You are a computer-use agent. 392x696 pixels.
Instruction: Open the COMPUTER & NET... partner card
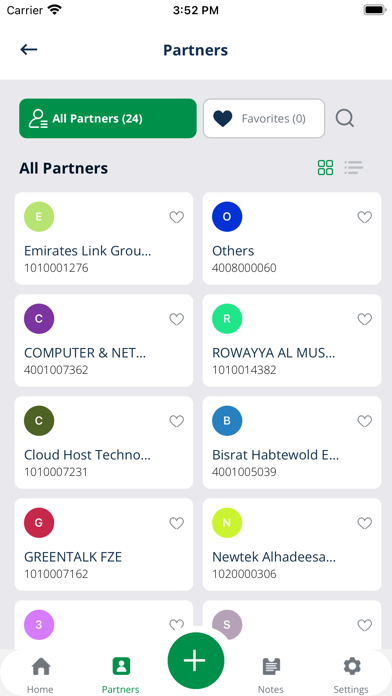click(x=104, y=340)
